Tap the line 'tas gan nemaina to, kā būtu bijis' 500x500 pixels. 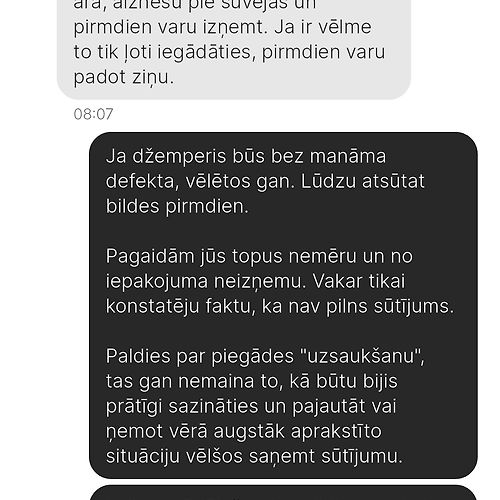[x=252, y=381]
